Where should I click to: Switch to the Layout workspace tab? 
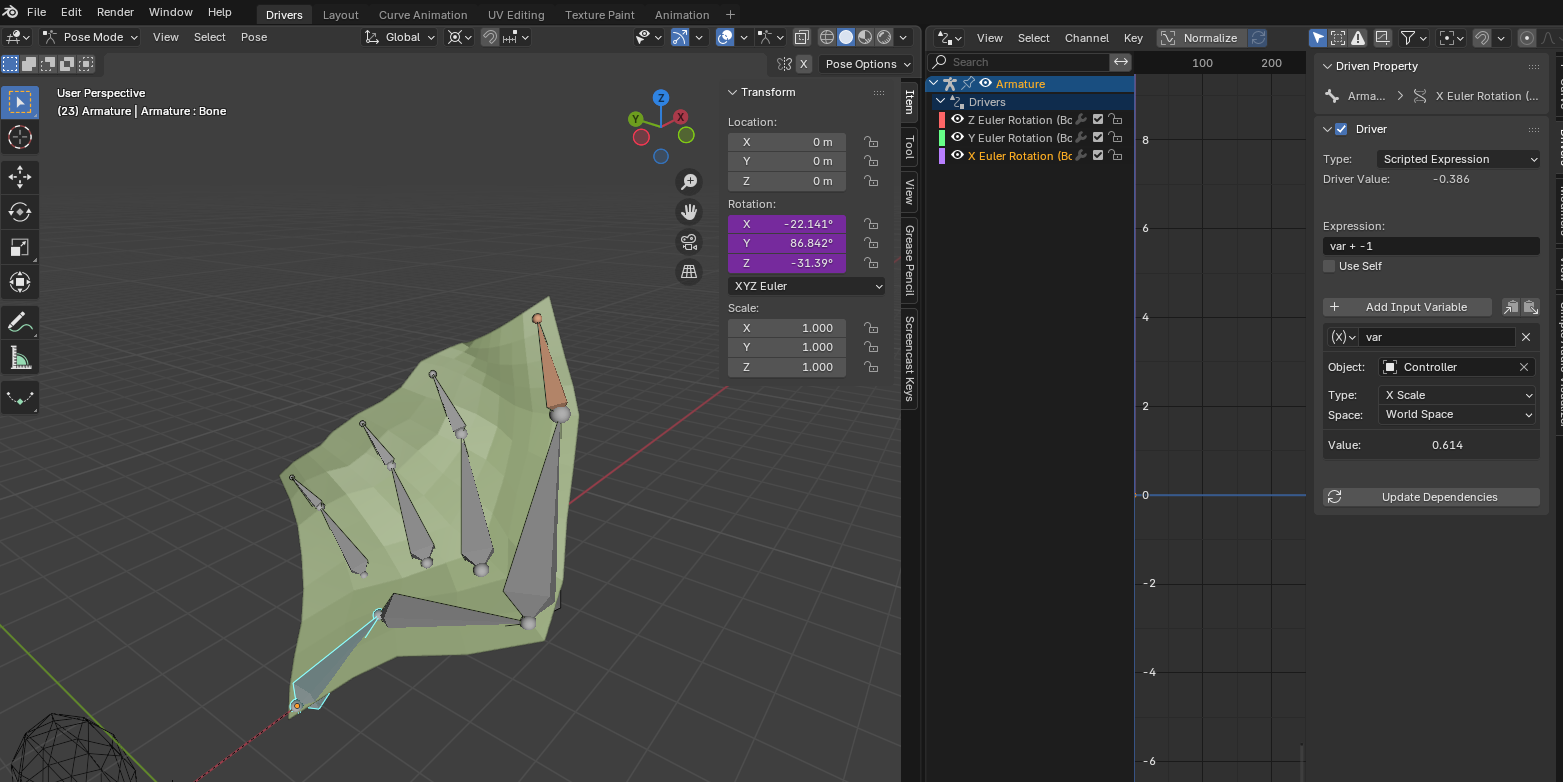(x=340, y=14)
